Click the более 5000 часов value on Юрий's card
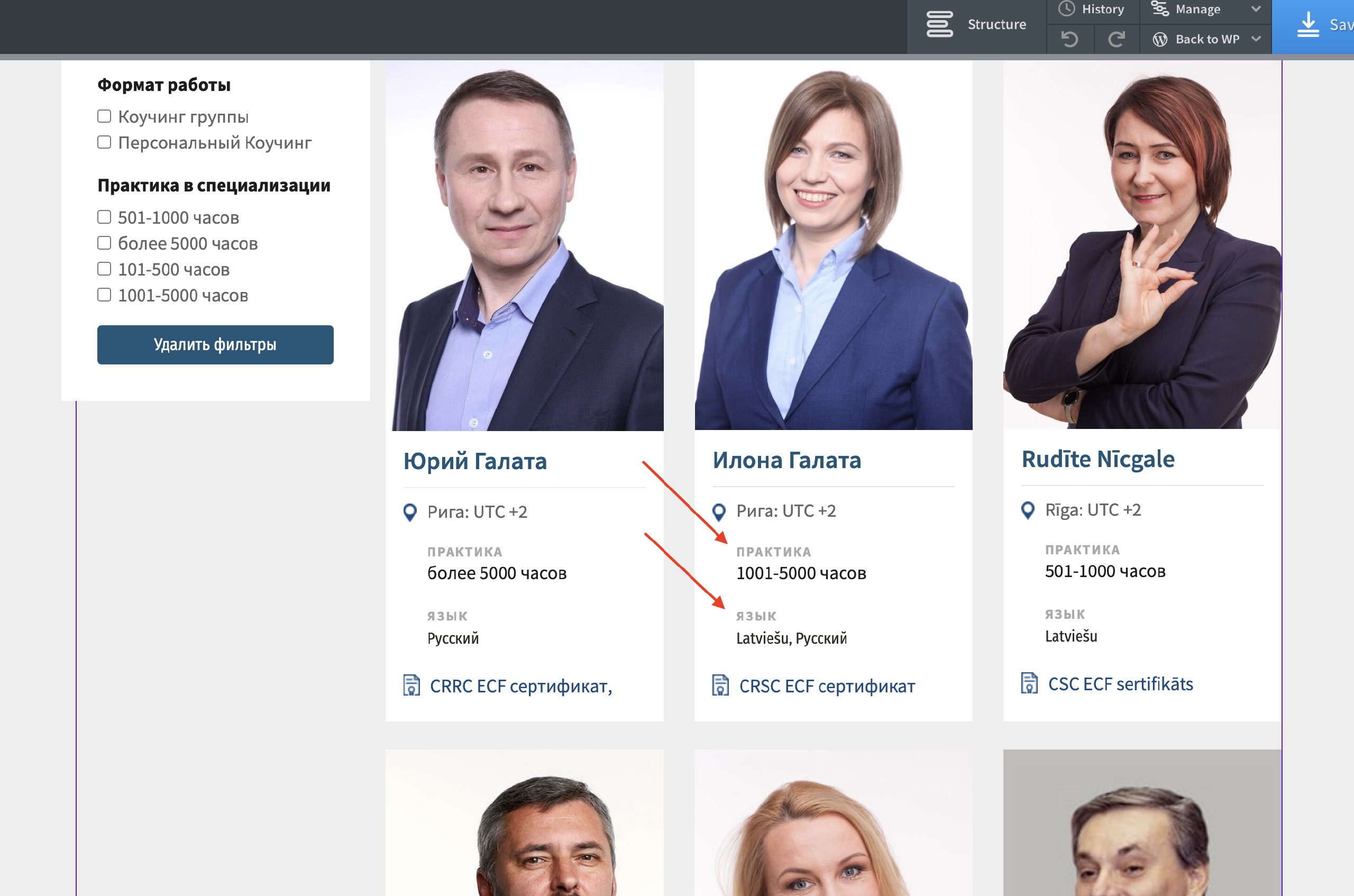1354x896 pixels. pos(497,573)
